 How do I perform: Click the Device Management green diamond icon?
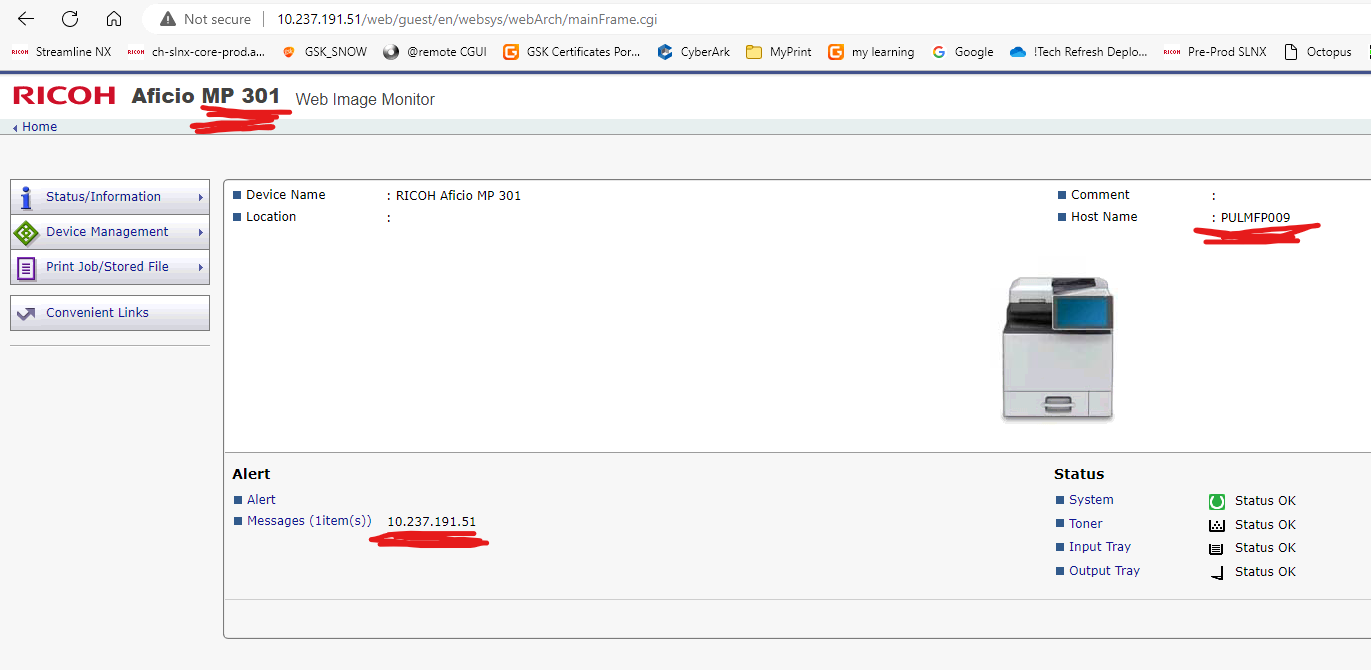tap(26, 232)
